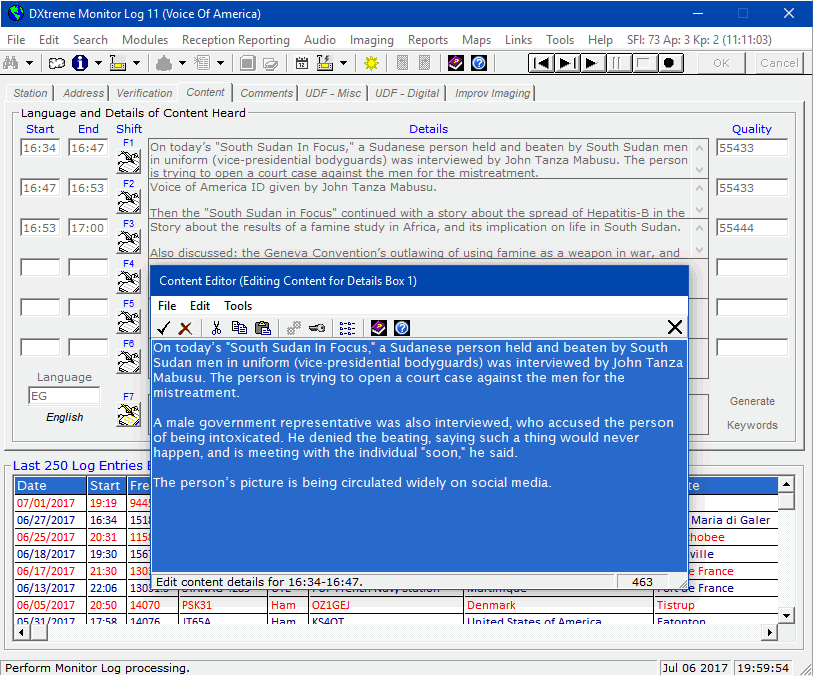Viewport: 813px width, 676px height.
Task: Click the F2 content editor icon
Action: (x=129, y=201)
